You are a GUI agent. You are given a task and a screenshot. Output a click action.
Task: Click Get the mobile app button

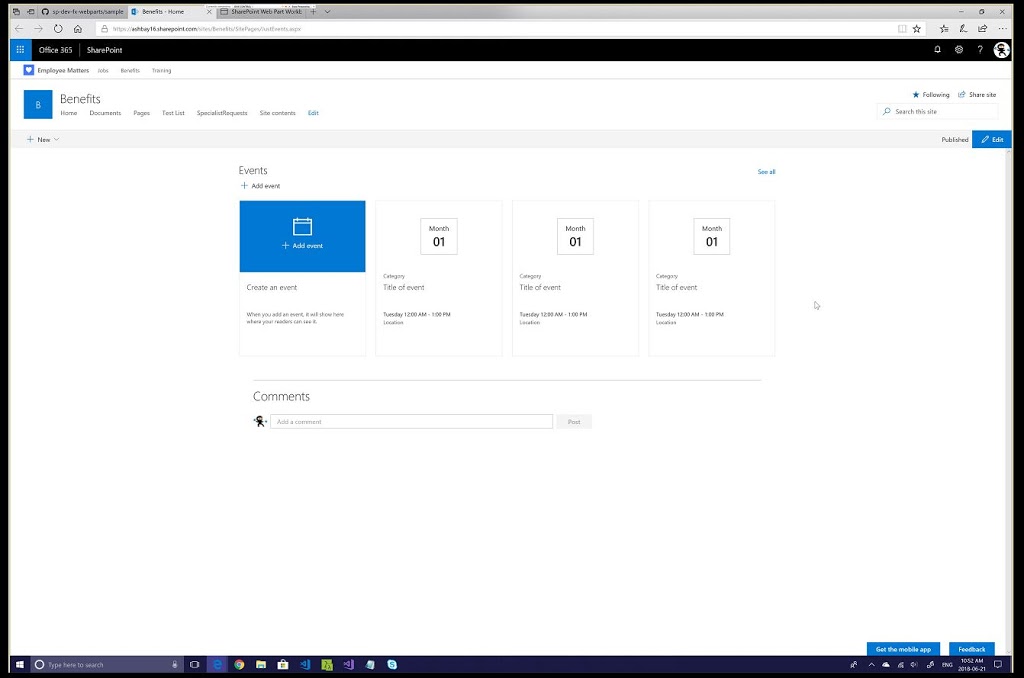coord(903,649)
